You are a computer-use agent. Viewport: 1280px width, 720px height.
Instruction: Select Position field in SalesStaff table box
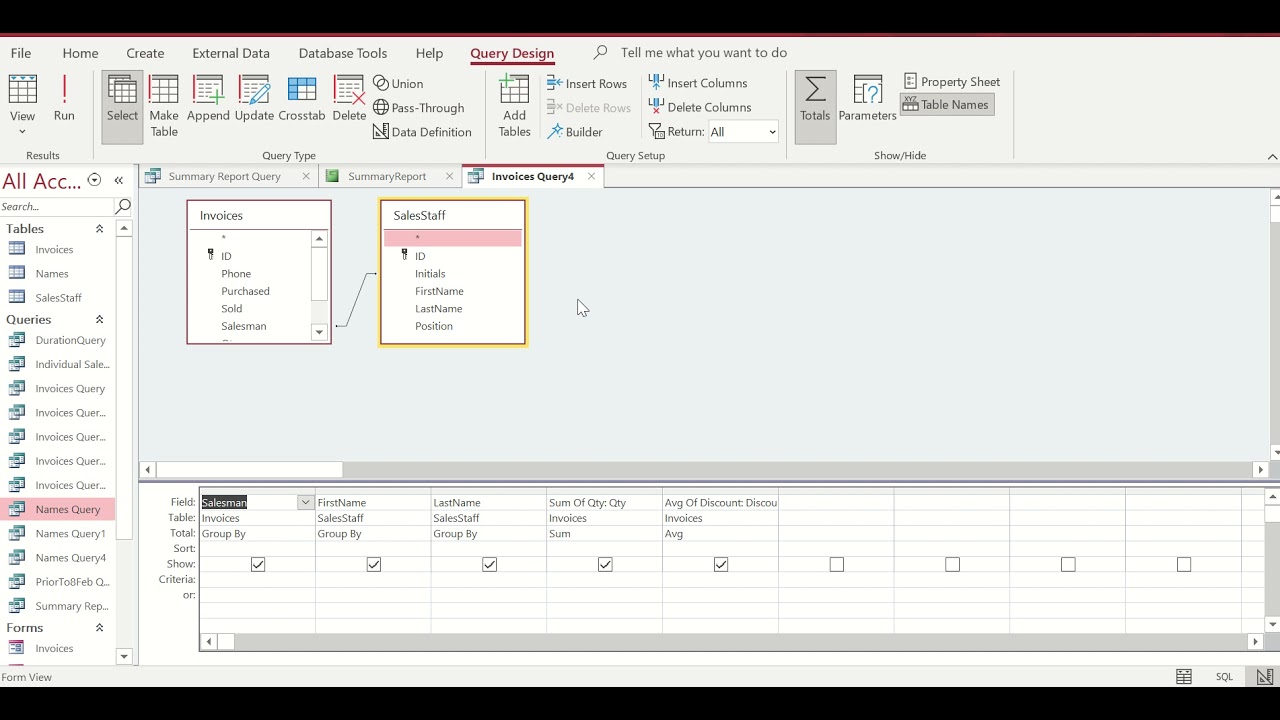click(x=434, y=326)
